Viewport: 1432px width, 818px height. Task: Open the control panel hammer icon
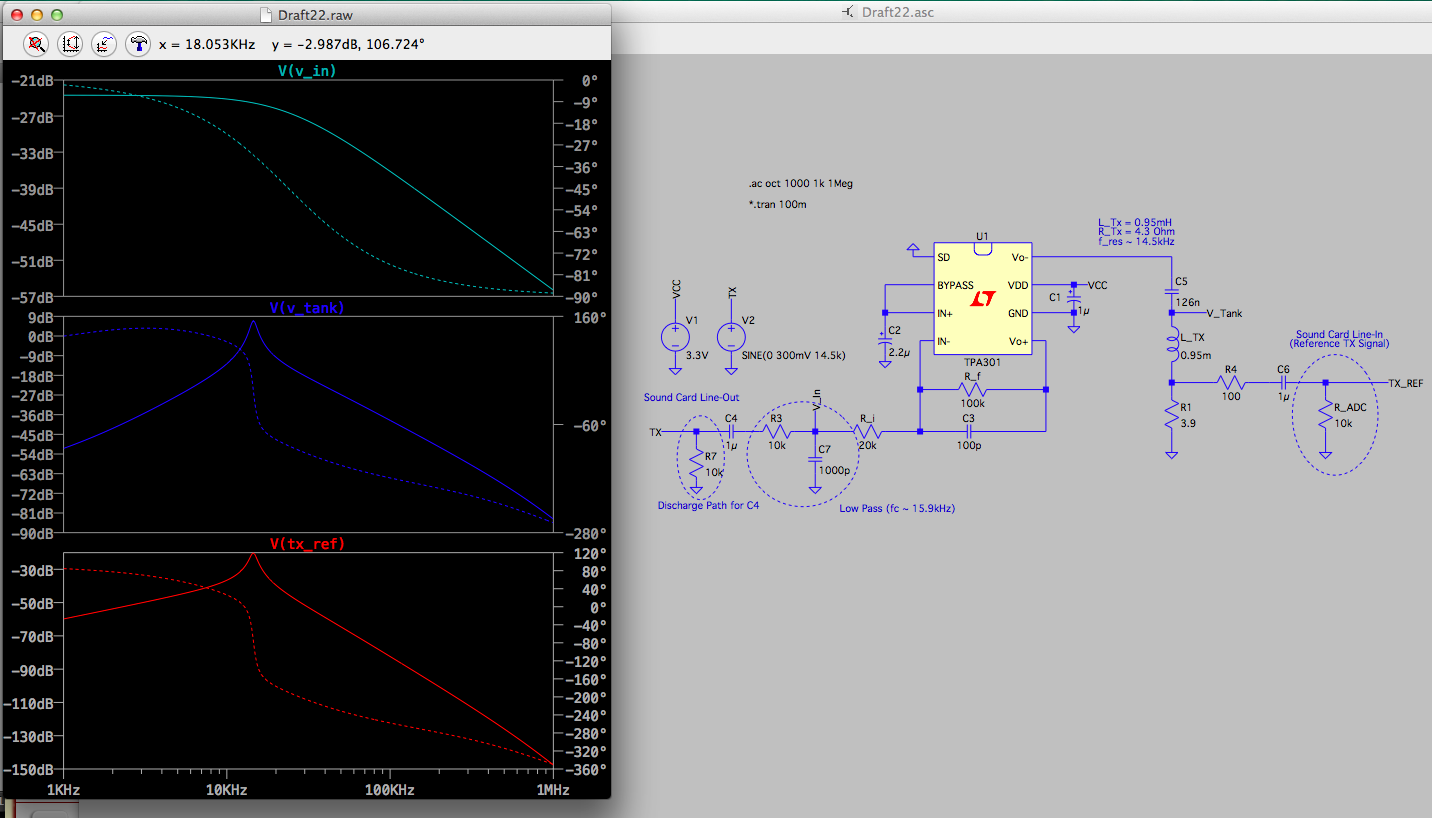click(137, 44)
